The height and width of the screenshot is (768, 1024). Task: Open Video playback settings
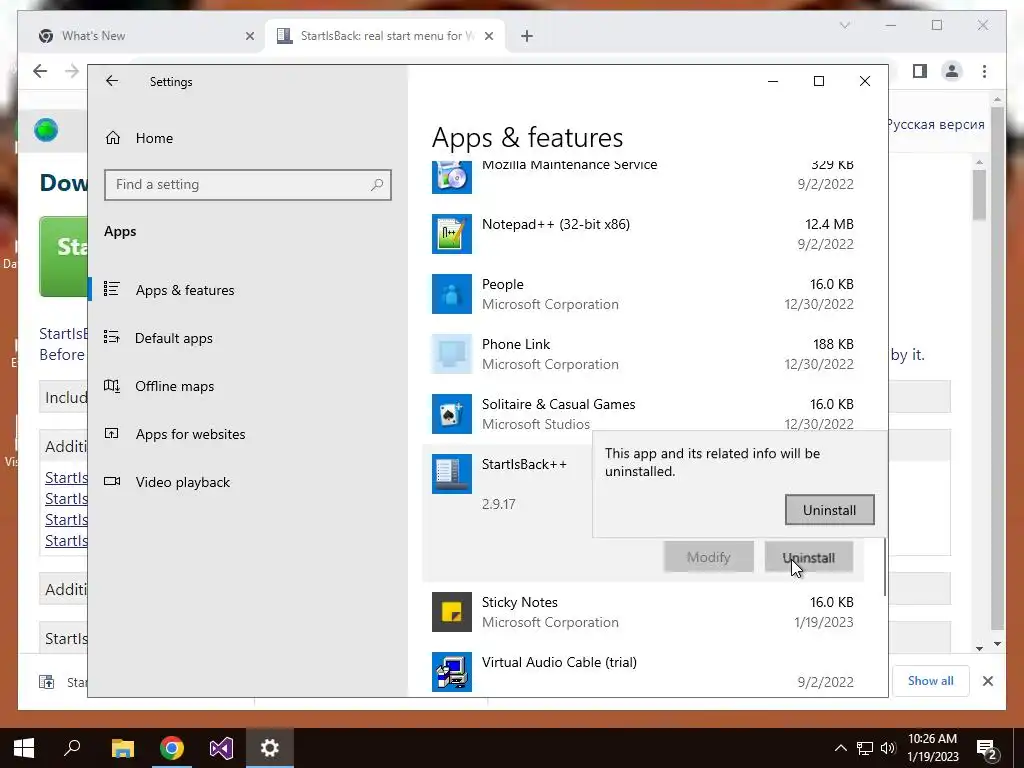183,482
